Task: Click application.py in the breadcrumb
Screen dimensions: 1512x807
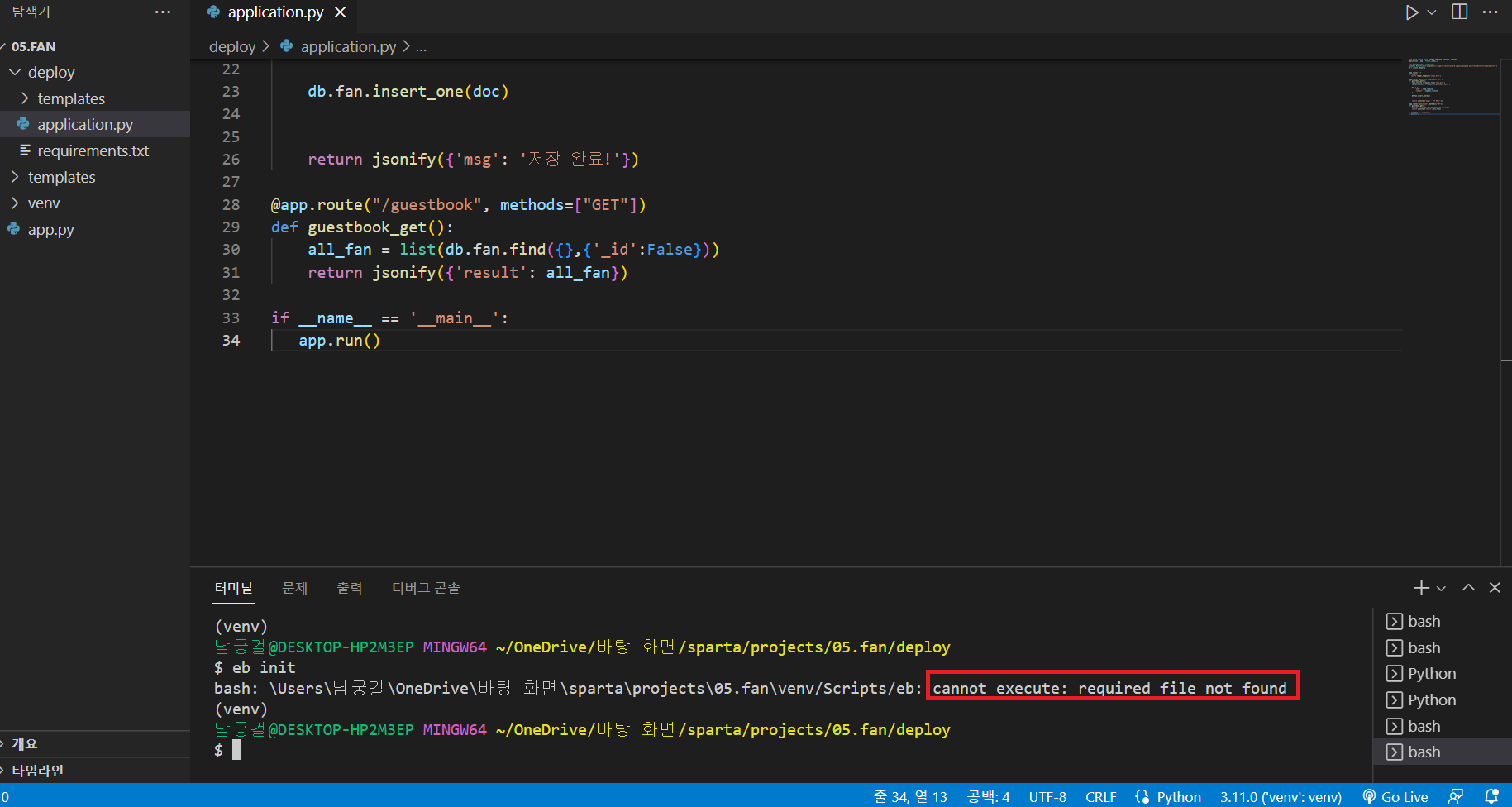Action: coord(348,46)
